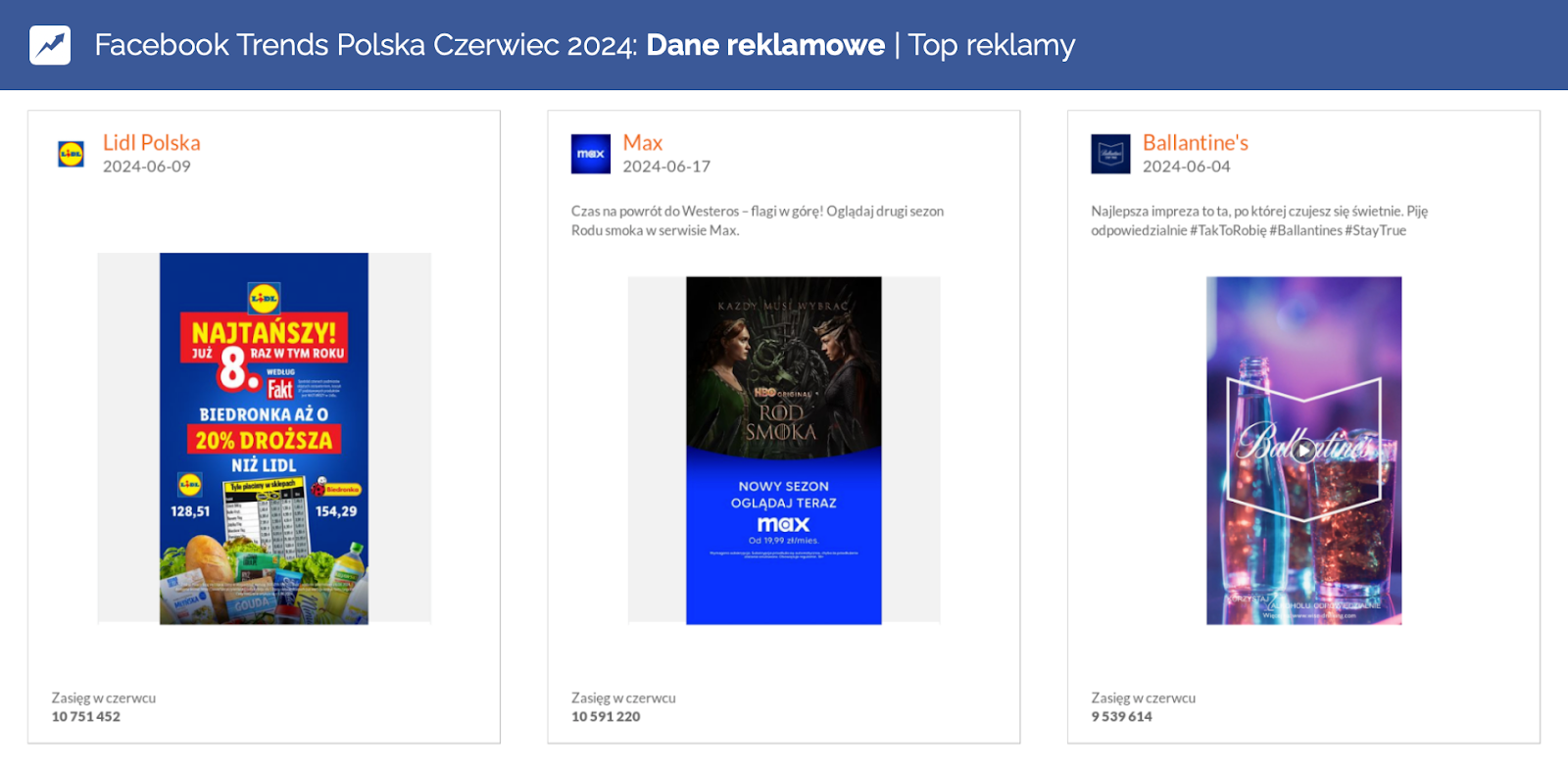The width and height of the screenshot is (1568, 770).
Task: Play the Ballantine's video ad
Action: coord(1303,450)
